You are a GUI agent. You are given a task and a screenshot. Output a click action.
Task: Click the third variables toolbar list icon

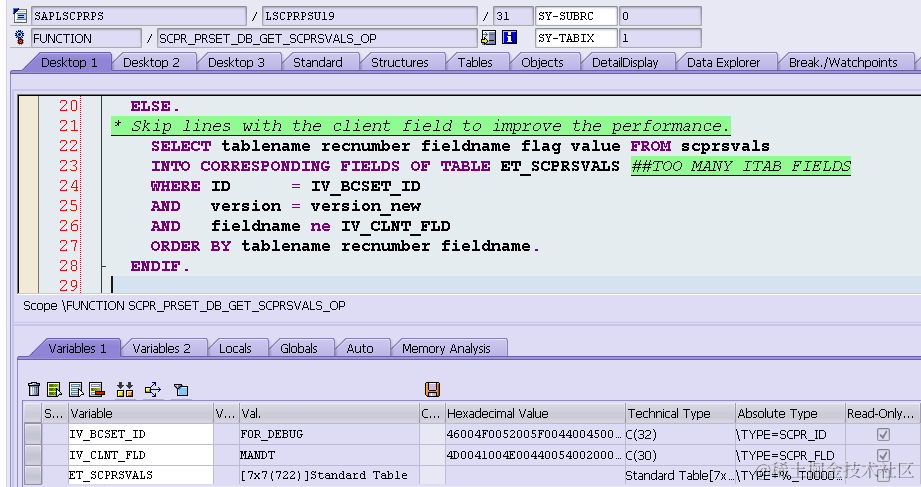point(76,389)
